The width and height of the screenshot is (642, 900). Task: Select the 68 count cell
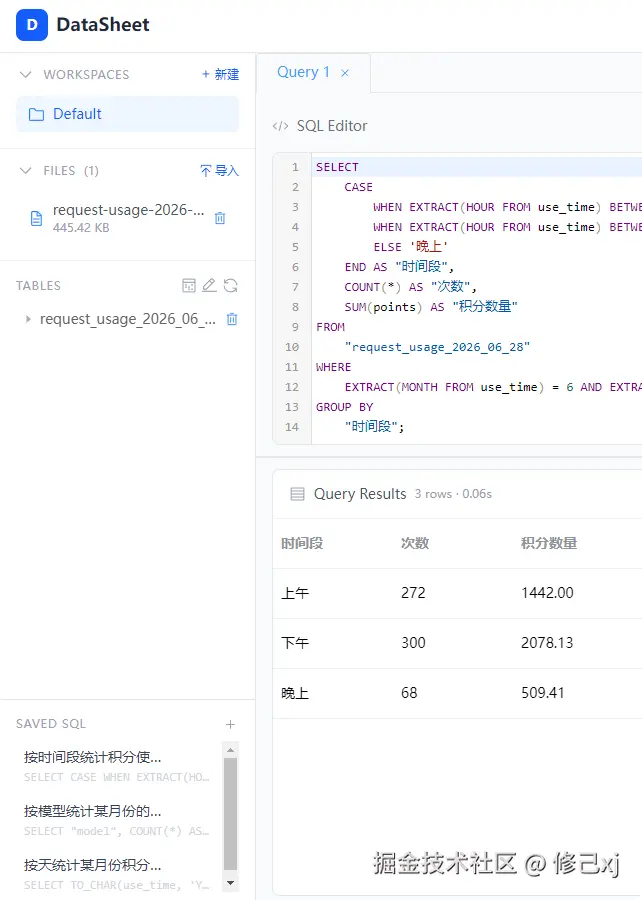409,693
